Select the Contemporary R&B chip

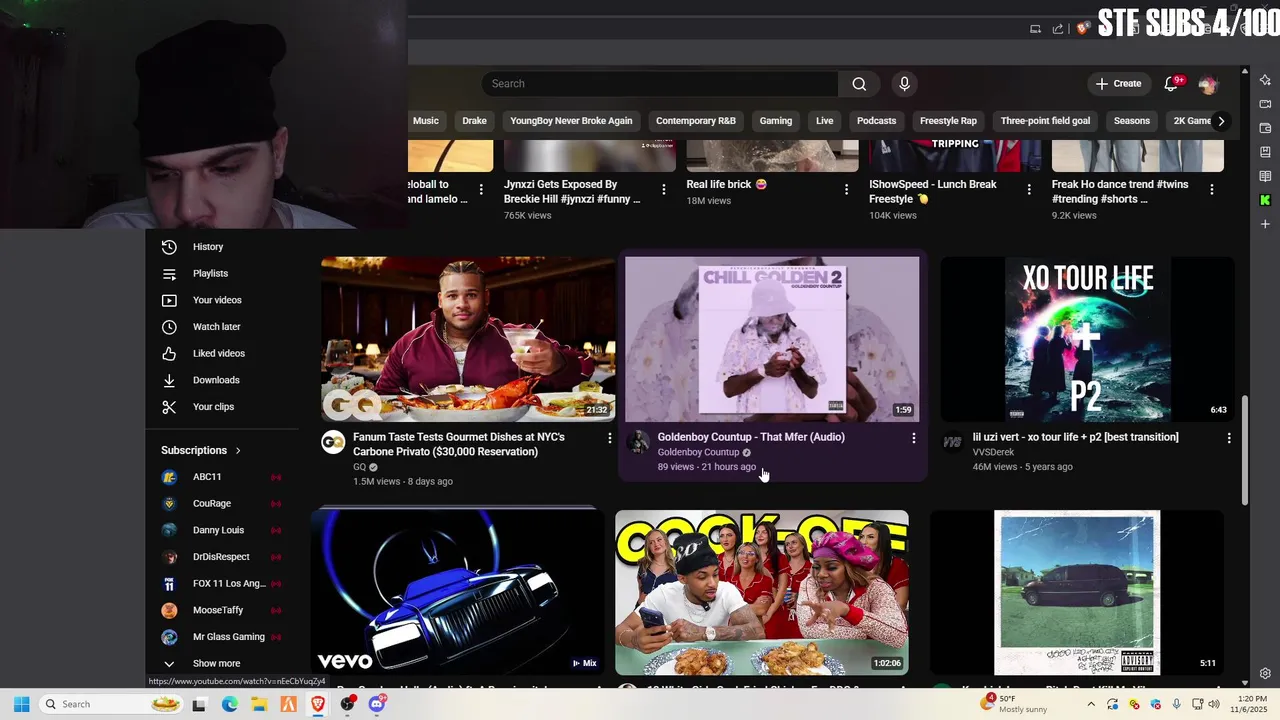coord(696,121)
